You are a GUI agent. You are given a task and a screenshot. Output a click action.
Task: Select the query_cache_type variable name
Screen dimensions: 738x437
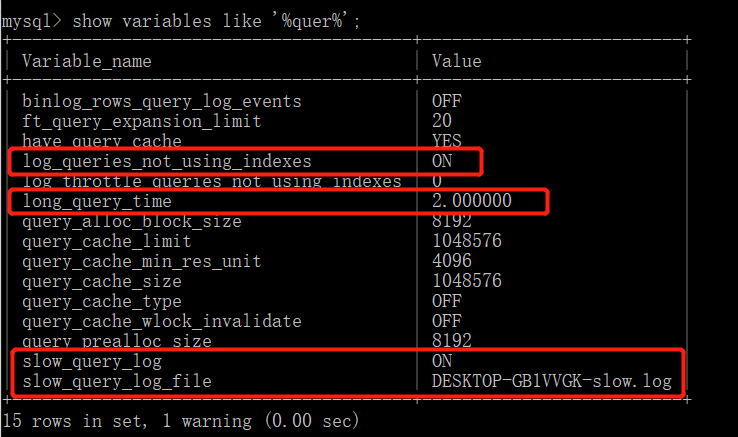coord(101,301)
